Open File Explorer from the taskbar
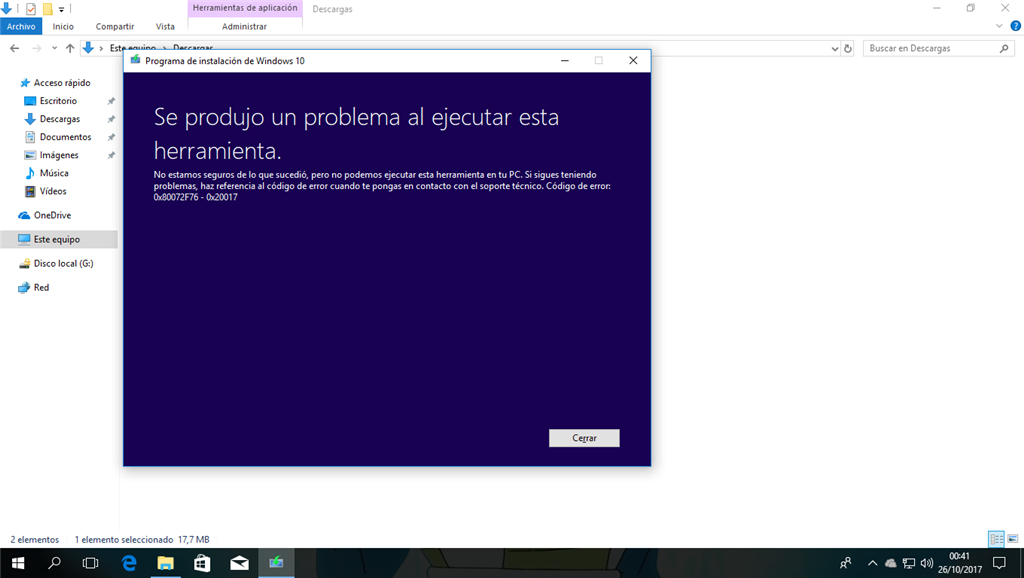The image size is (1024, 578). 165,562
